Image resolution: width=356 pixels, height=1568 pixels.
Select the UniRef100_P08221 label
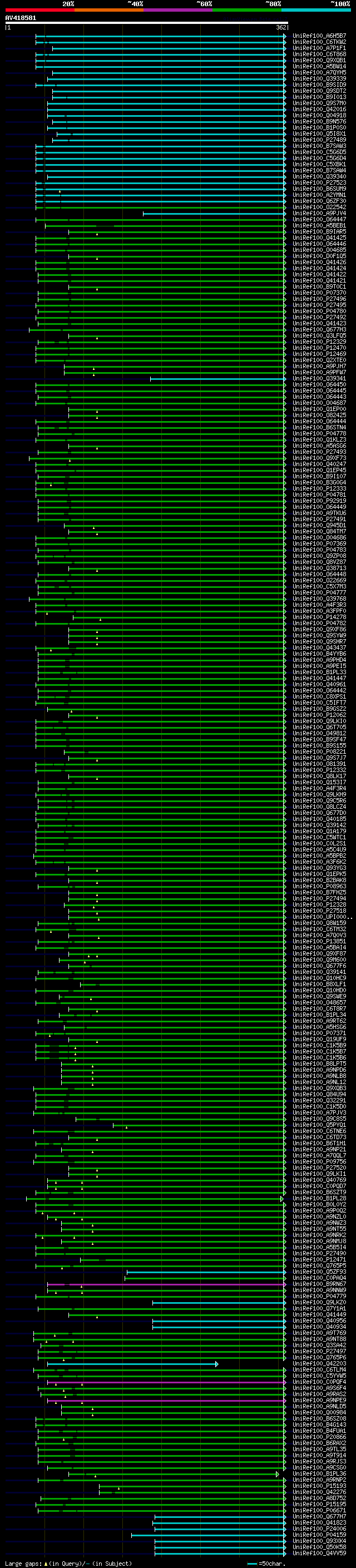[x=319, y=751]
